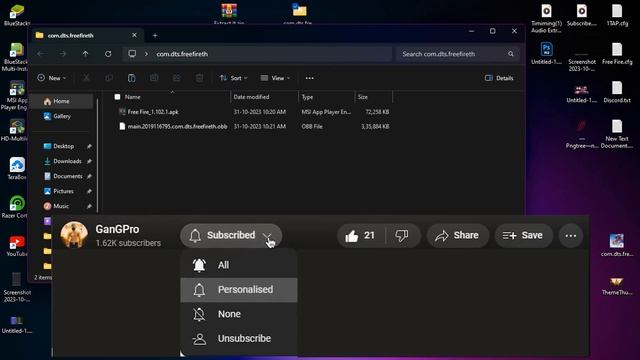Refresh the com.dts.freefireth folder
640x360 pixels.
coord(108,54)
